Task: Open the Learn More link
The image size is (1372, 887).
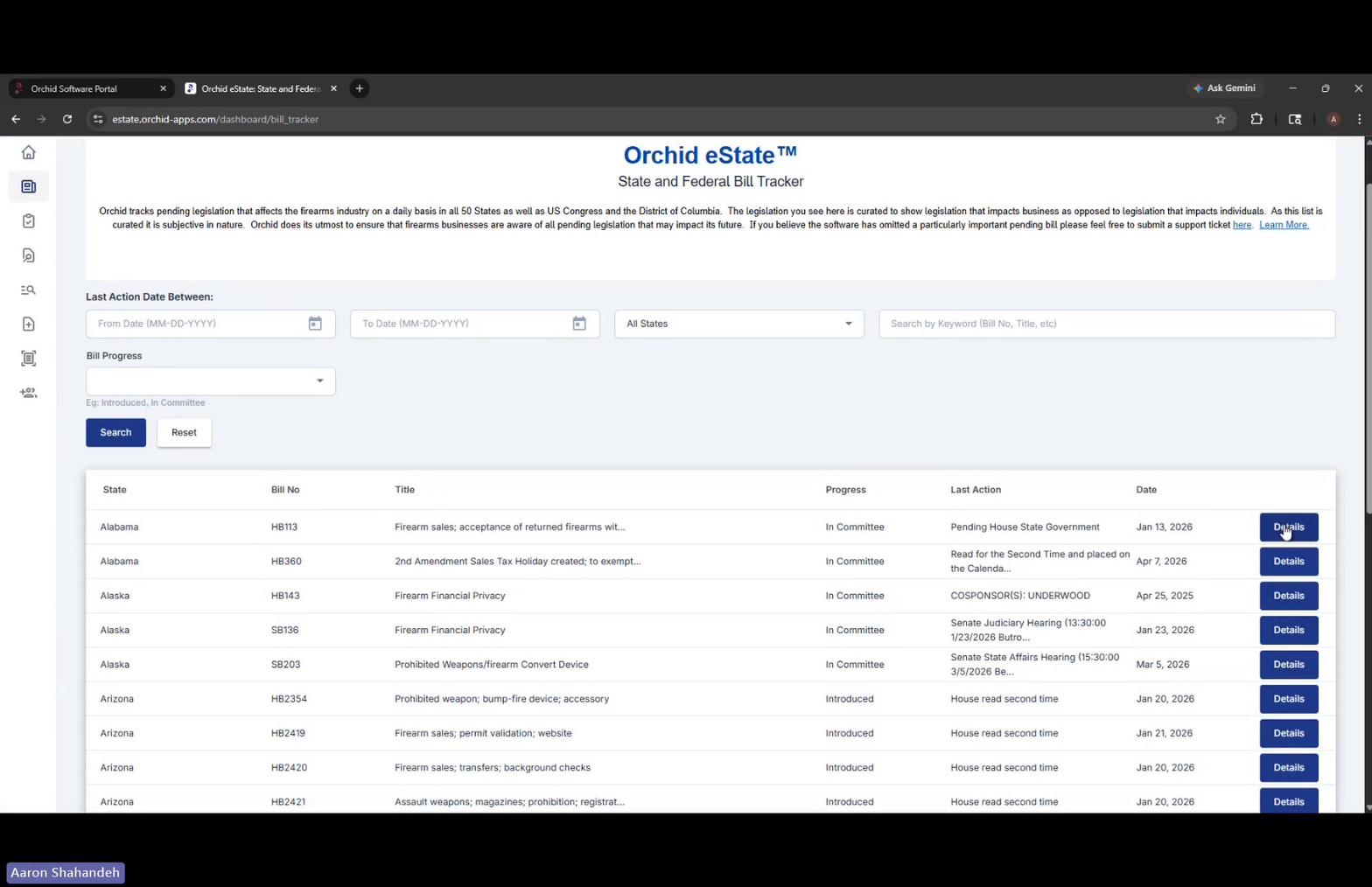Action: coord(1284,225)
